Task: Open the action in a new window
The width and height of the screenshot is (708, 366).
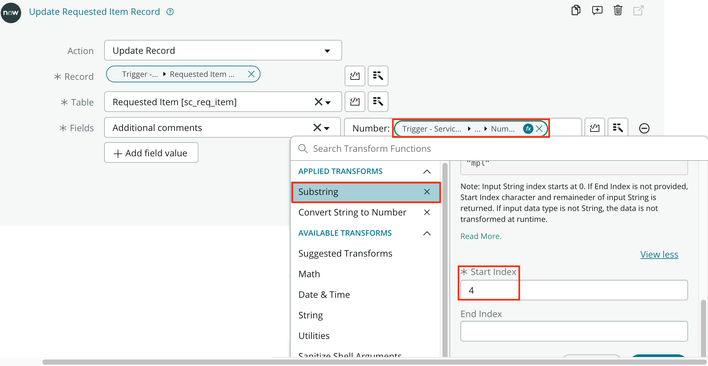Action: [638, 10]
